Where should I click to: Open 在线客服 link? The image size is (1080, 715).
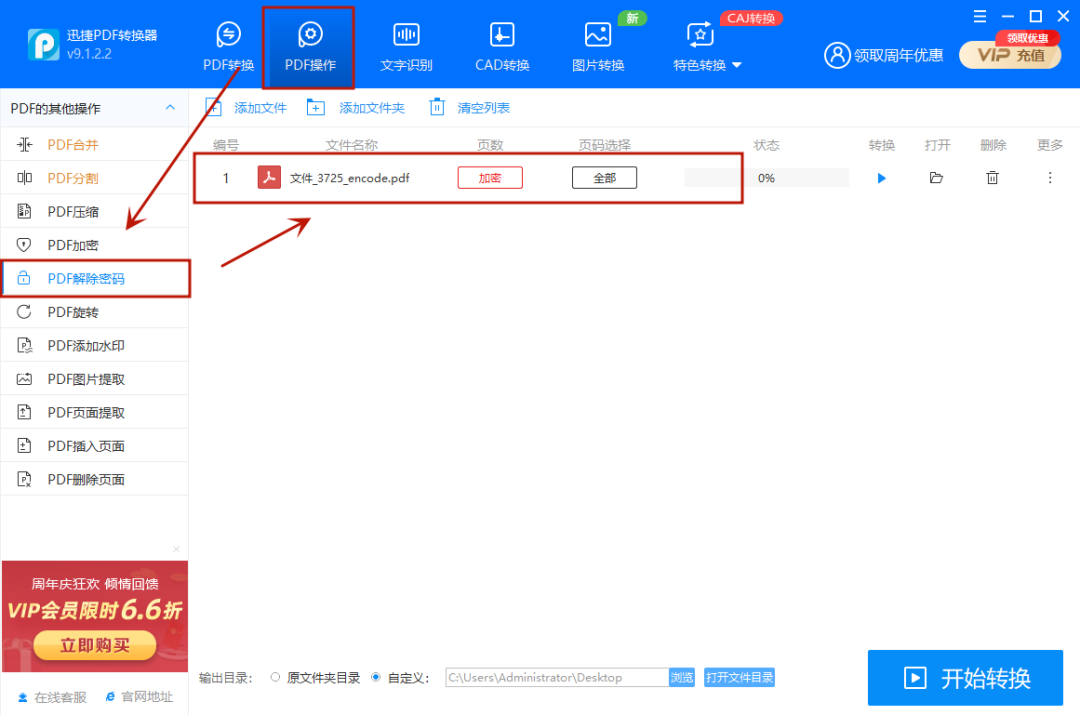52,697
